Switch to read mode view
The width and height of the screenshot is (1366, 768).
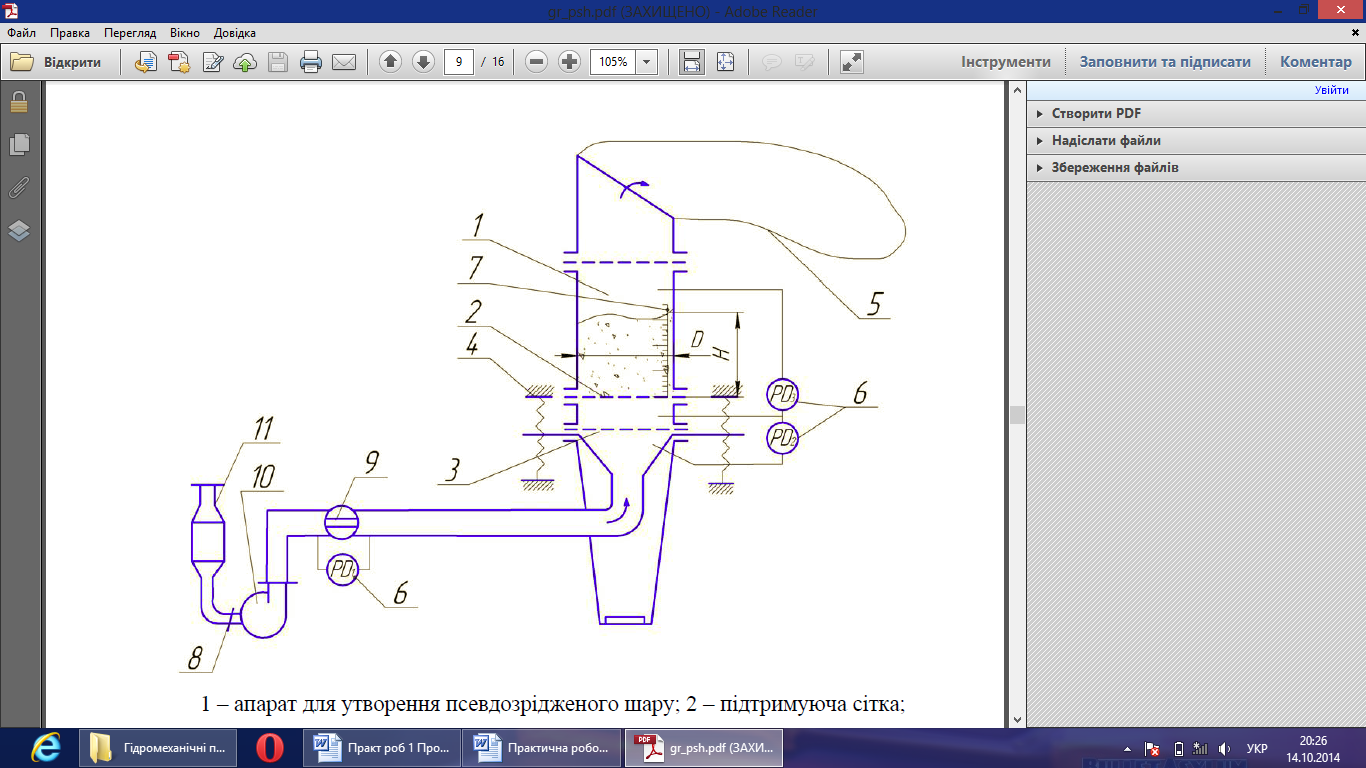point(852,62)
